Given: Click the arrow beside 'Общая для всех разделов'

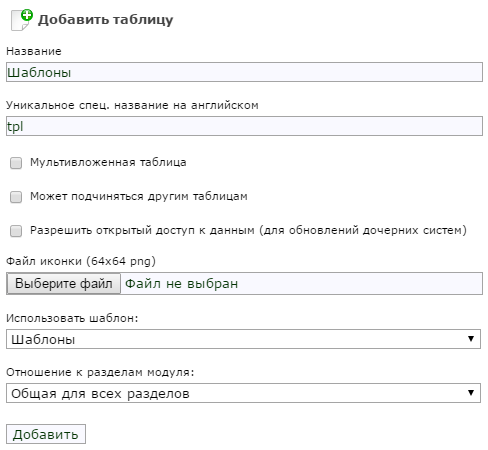Looking at the screenshot, I should coord(471,393).
